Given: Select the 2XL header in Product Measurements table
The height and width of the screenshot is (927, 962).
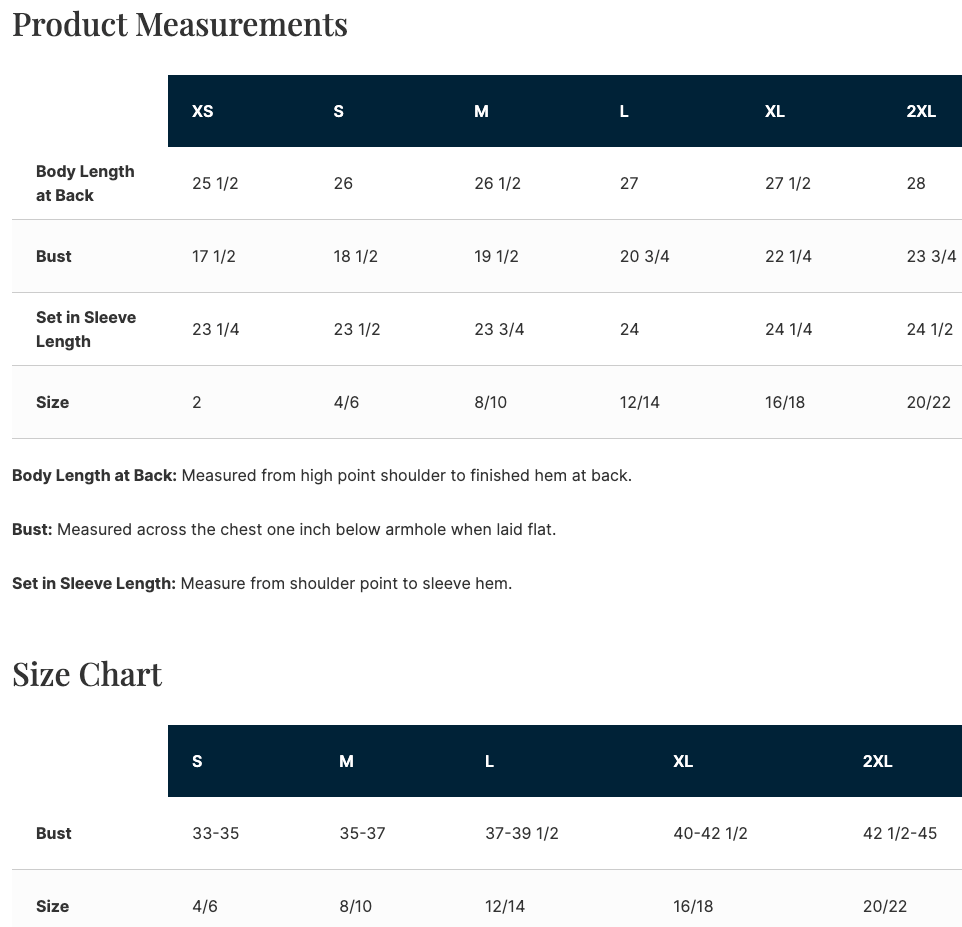Looking at the screenshot, I should [x=921, y=111].
